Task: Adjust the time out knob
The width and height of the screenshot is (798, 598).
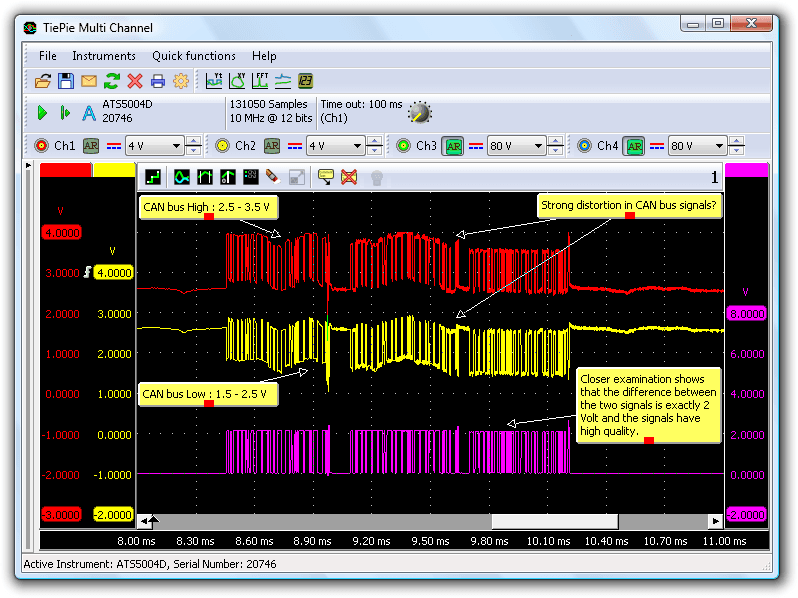Action: pyautogui.click(x=420, y=112)
